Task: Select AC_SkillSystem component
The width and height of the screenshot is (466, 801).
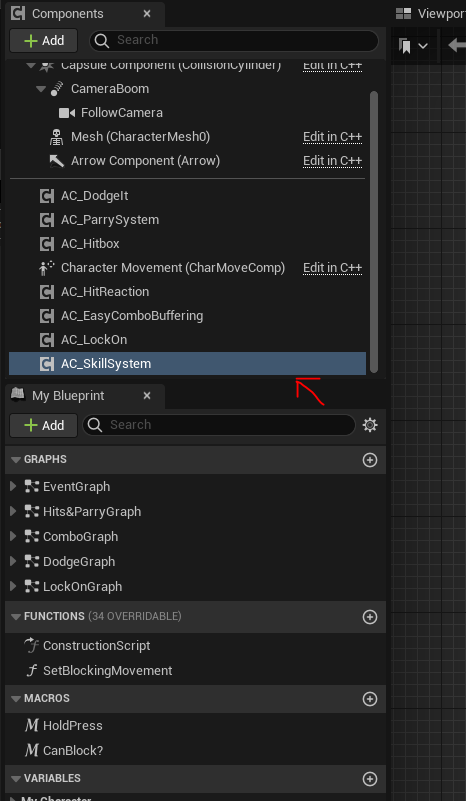Action: pos(187,364)
